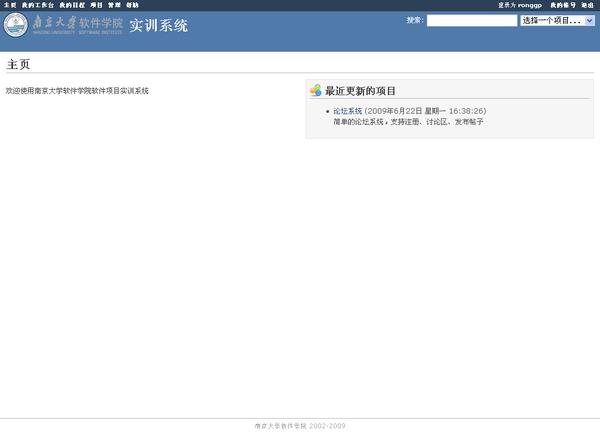
Task: Click the 主页 item in top menu
Action: point(10,5)
